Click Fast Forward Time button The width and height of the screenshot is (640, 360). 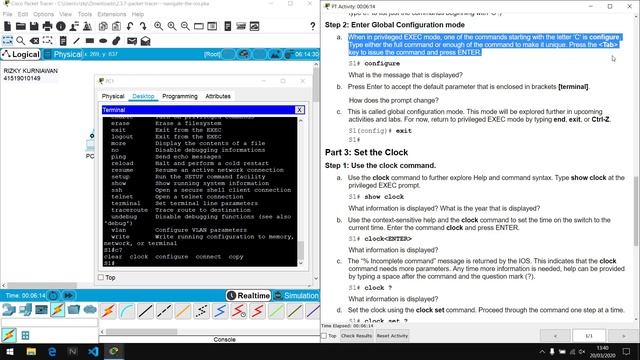[x=68, y=296]
